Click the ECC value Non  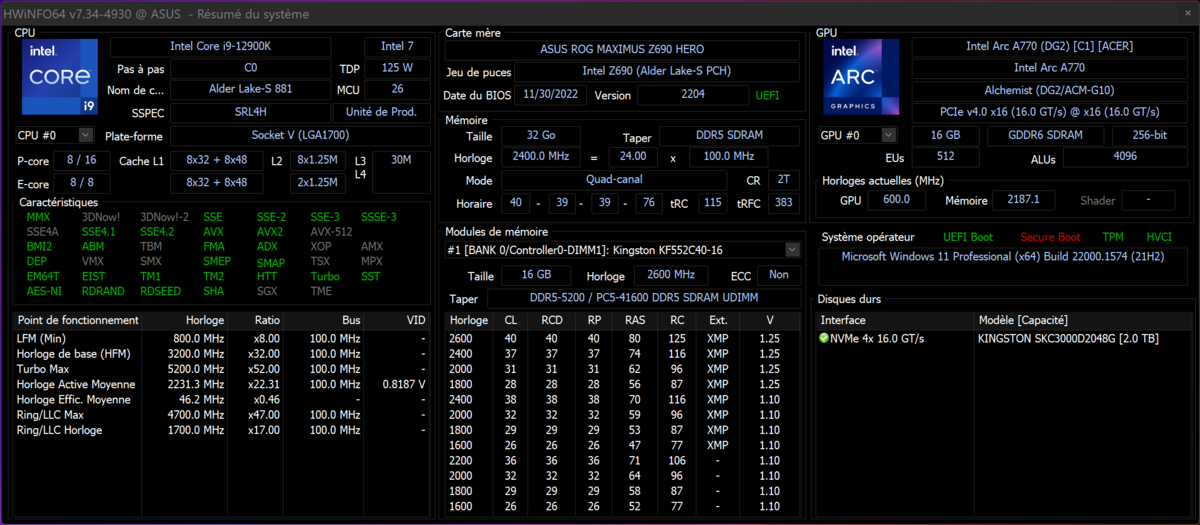point(779,275)
